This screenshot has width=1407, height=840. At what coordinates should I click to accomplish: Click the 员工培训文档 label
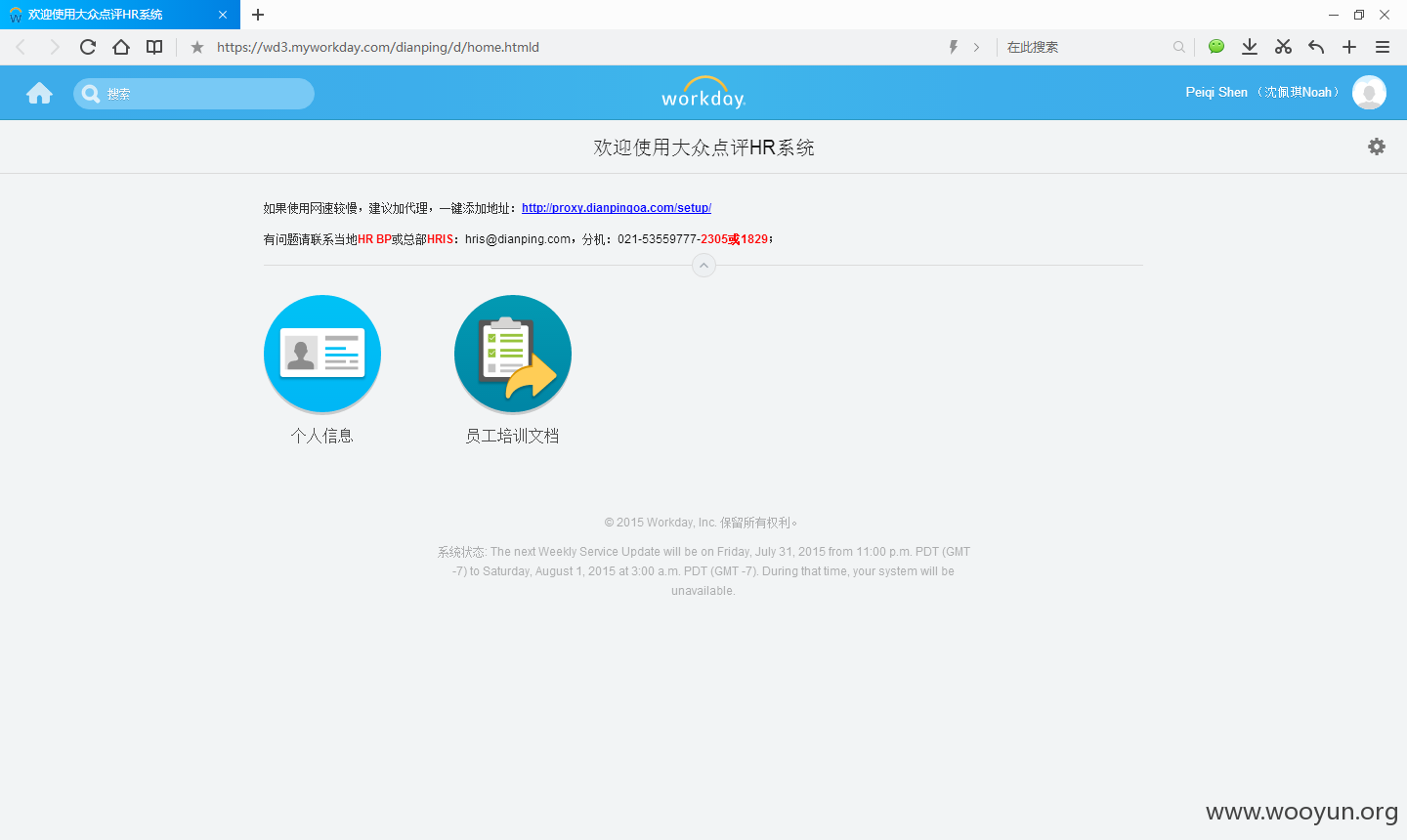pyautogui.click(x=513, y=436)
